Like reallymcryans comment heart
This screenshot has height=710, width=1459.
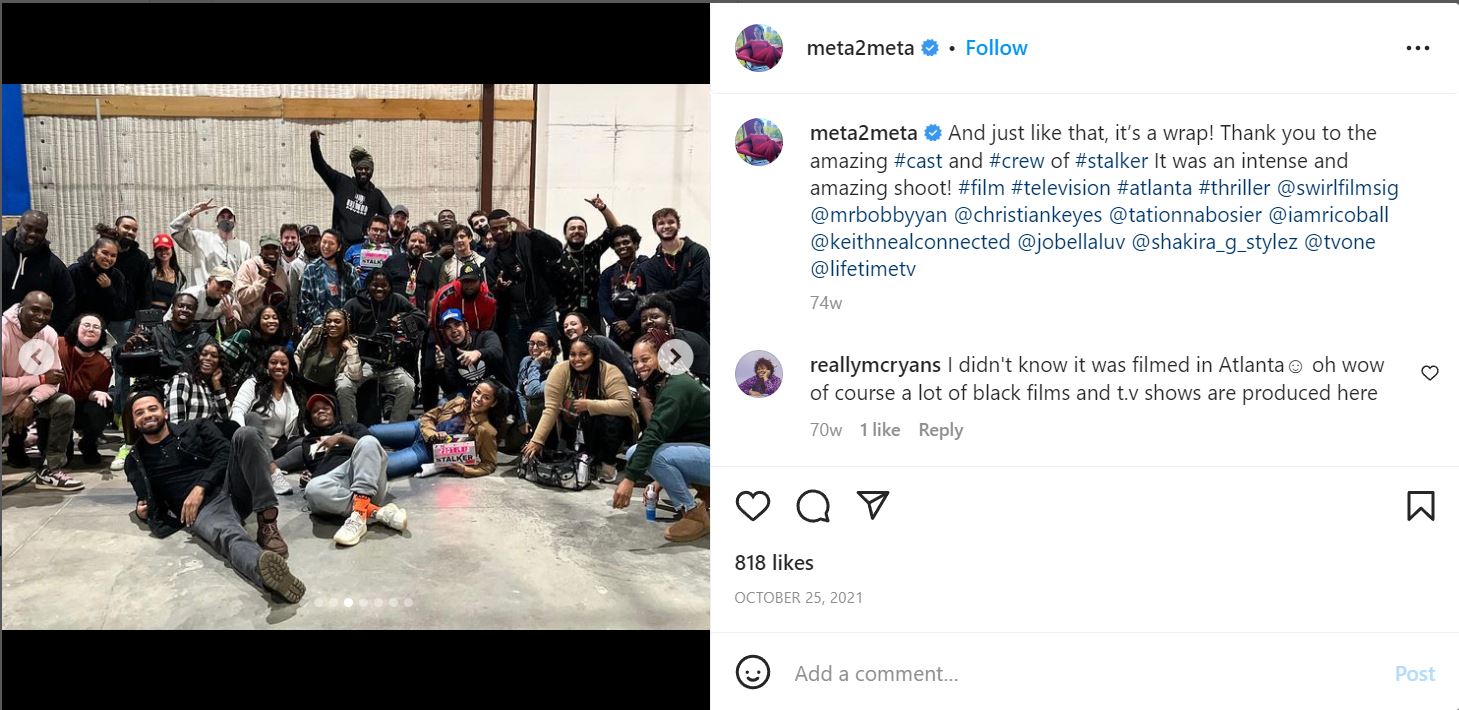1429,373
